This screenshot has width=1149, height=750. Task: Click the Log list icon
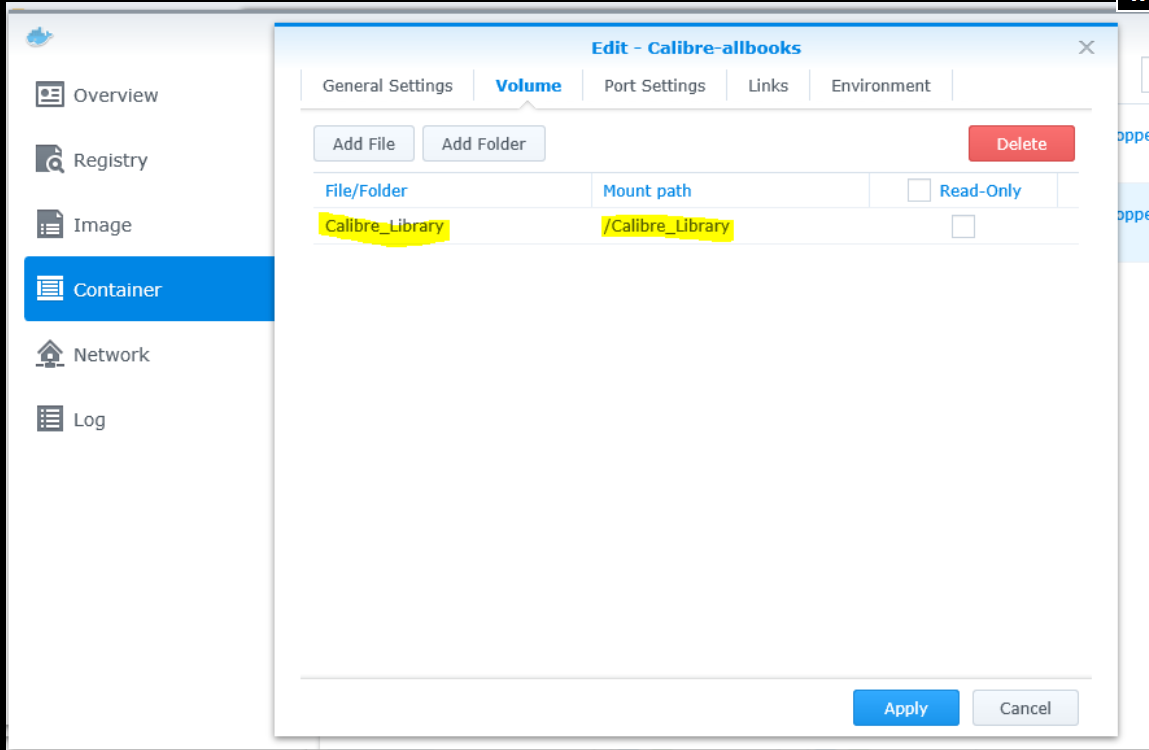[50, 419]
